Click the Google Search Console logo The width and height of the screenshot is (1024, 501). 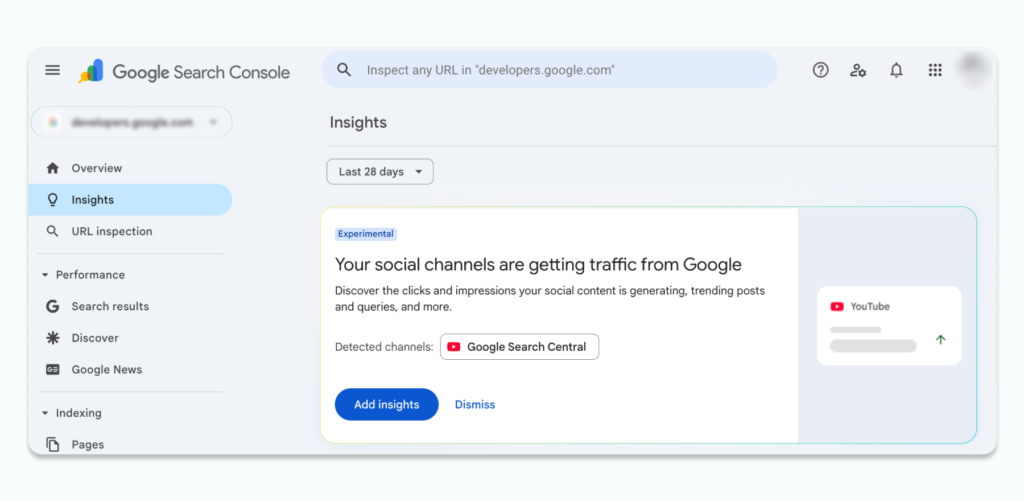click(184, 71)
